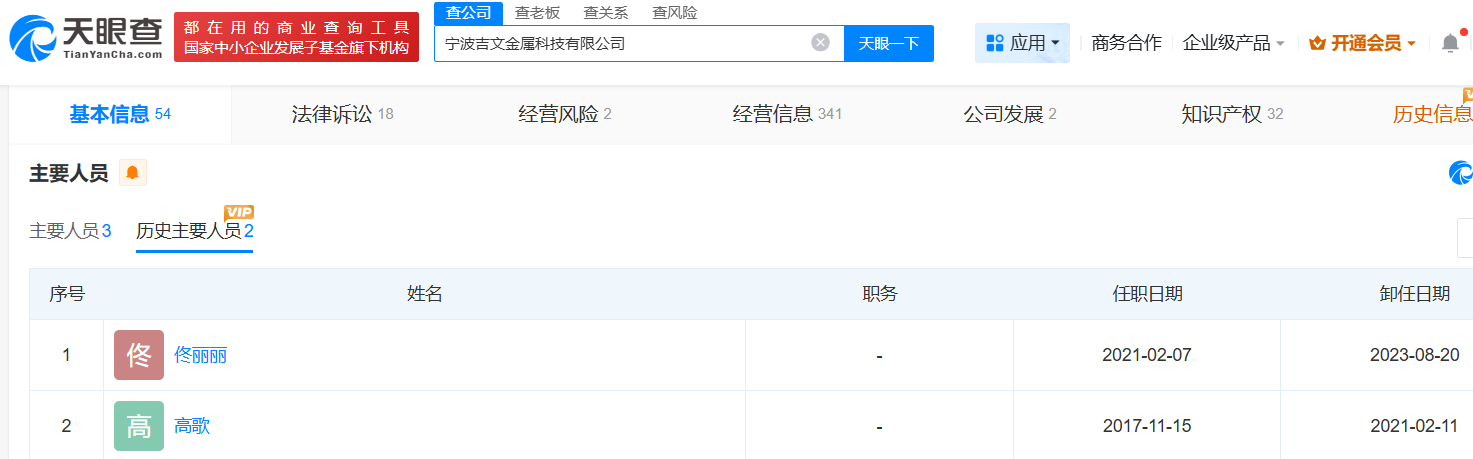
Task: Click the 商务合作 link
Action: (x=1126, y=43)
